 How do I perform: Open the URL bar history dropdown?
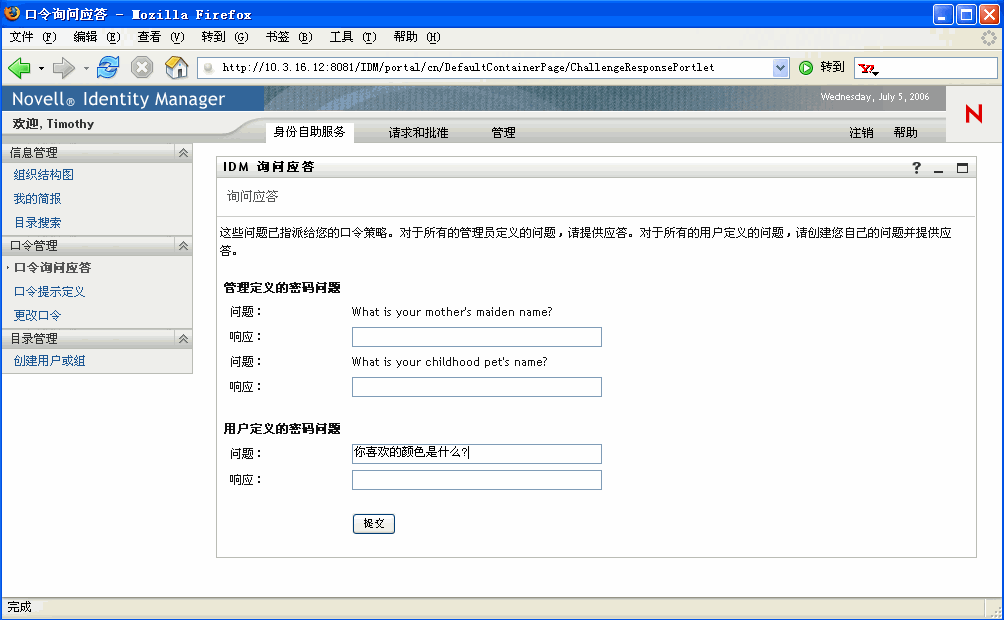(x=780, y=67)
